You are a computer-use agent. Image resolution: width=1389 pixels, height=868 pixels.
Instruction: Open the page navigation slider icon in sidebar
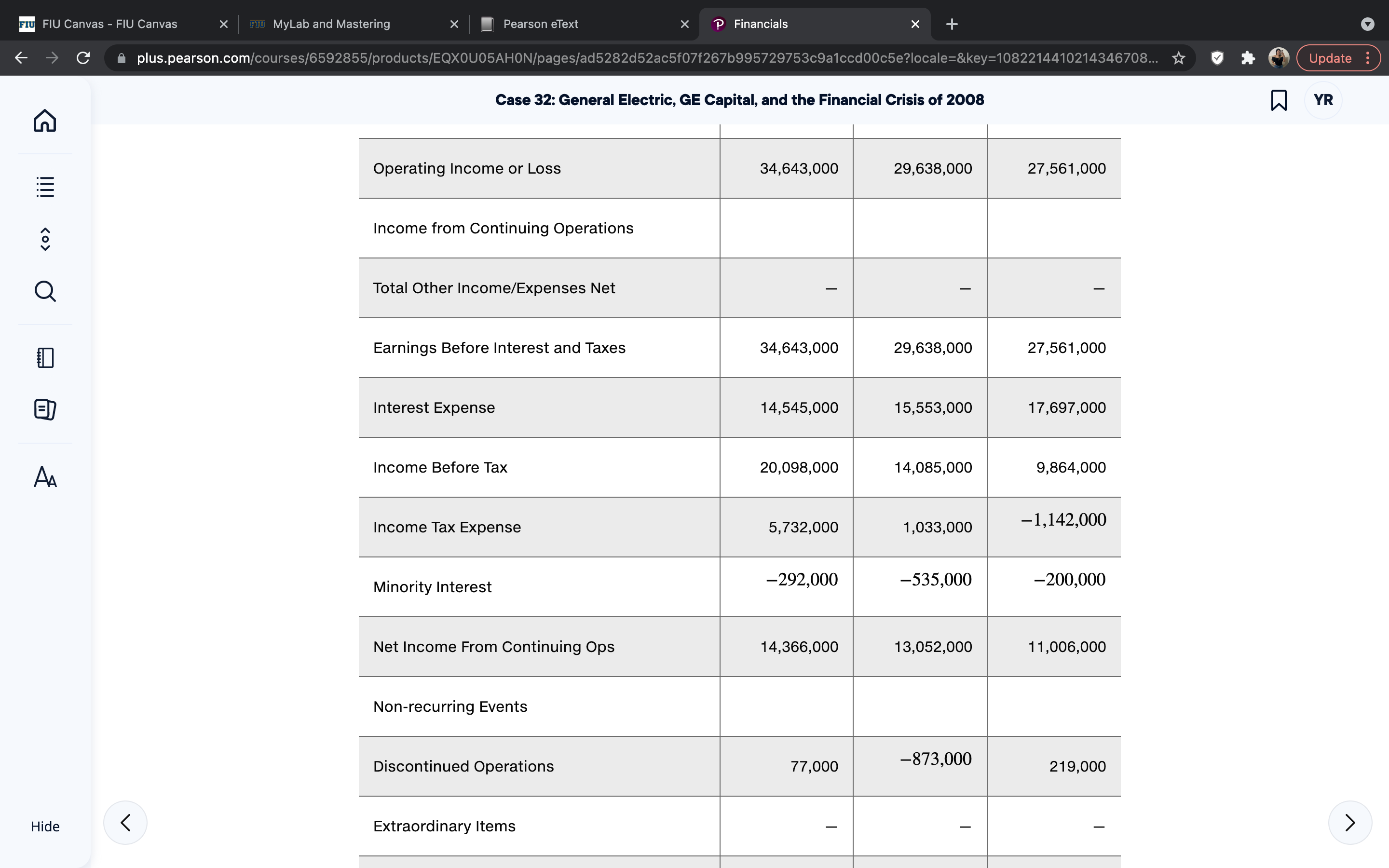[45, 239]
